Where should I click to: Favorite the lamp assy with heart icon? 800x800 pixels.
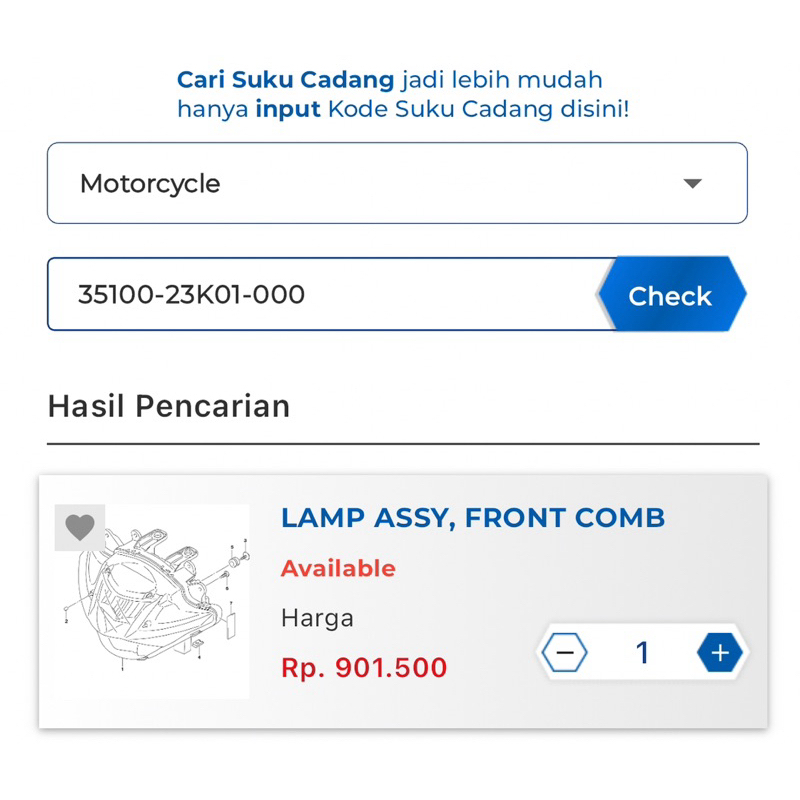click(79, 527)
